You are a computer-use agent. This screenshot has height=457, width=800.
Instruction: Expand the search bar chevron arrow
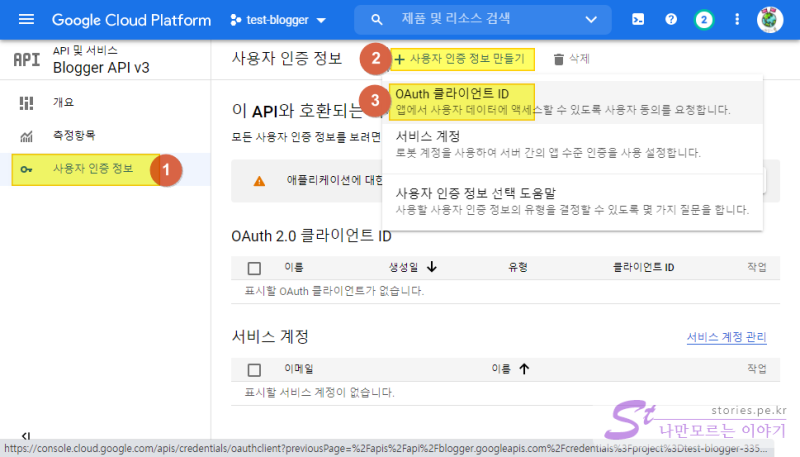point(591,20)
